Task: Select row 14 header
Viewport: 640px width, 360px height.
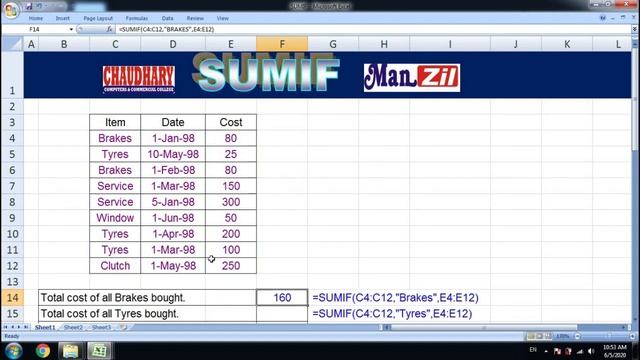Action: pos(12,298)
